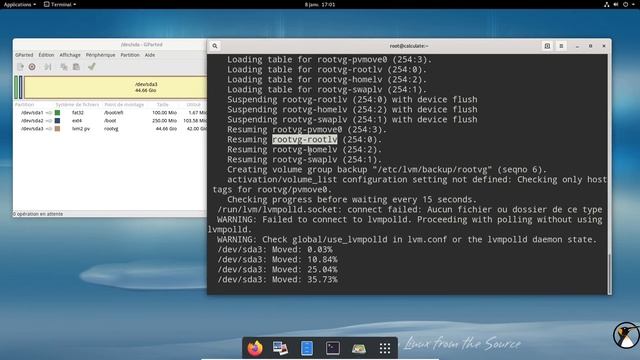
Task: Click the Copy partition icon in GParted
Action: click(64, 67)
